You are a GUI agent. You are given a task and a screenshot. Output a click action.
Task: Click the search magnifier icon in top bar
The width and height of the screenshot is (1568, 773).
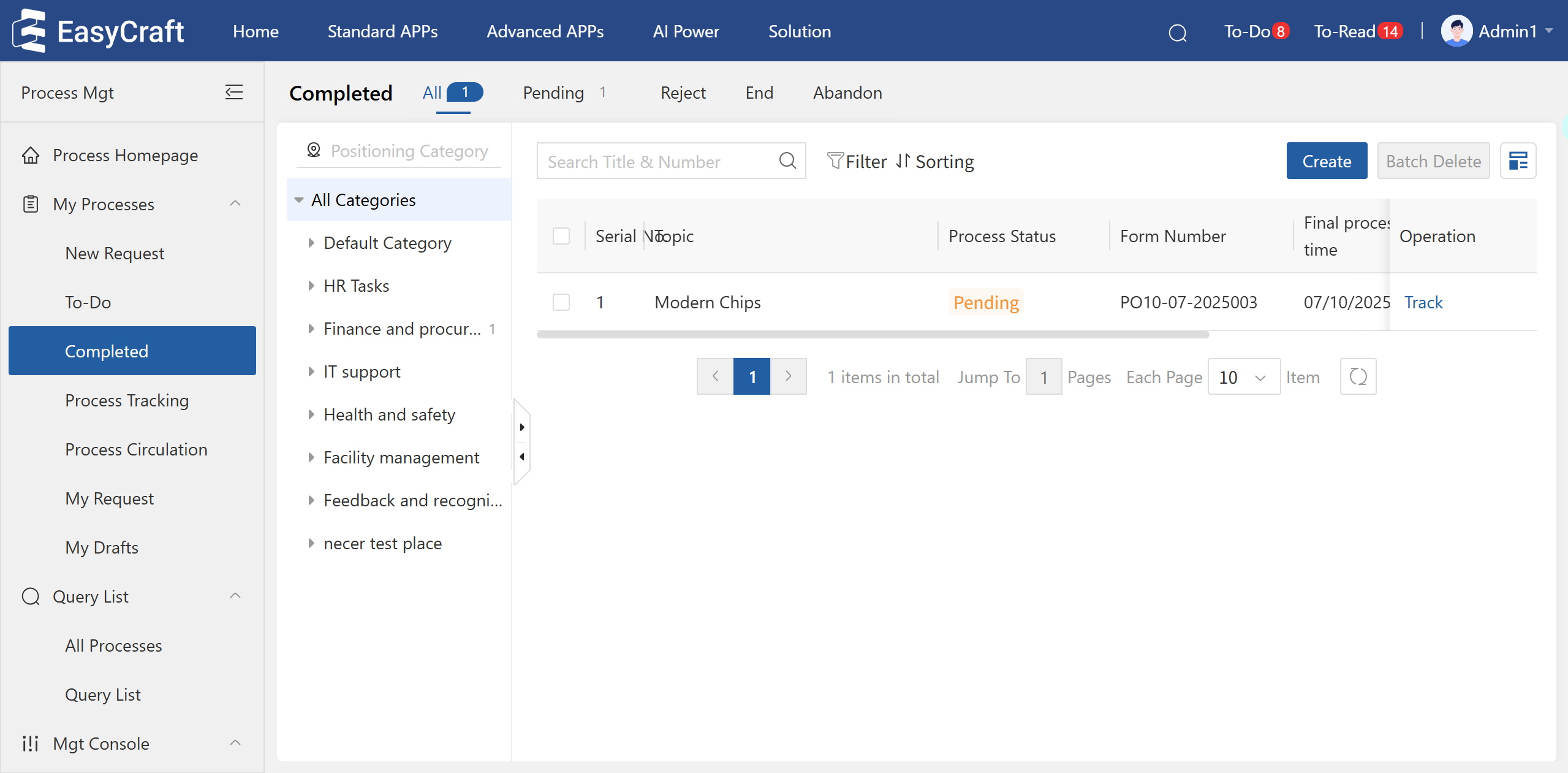(1177, 32)
